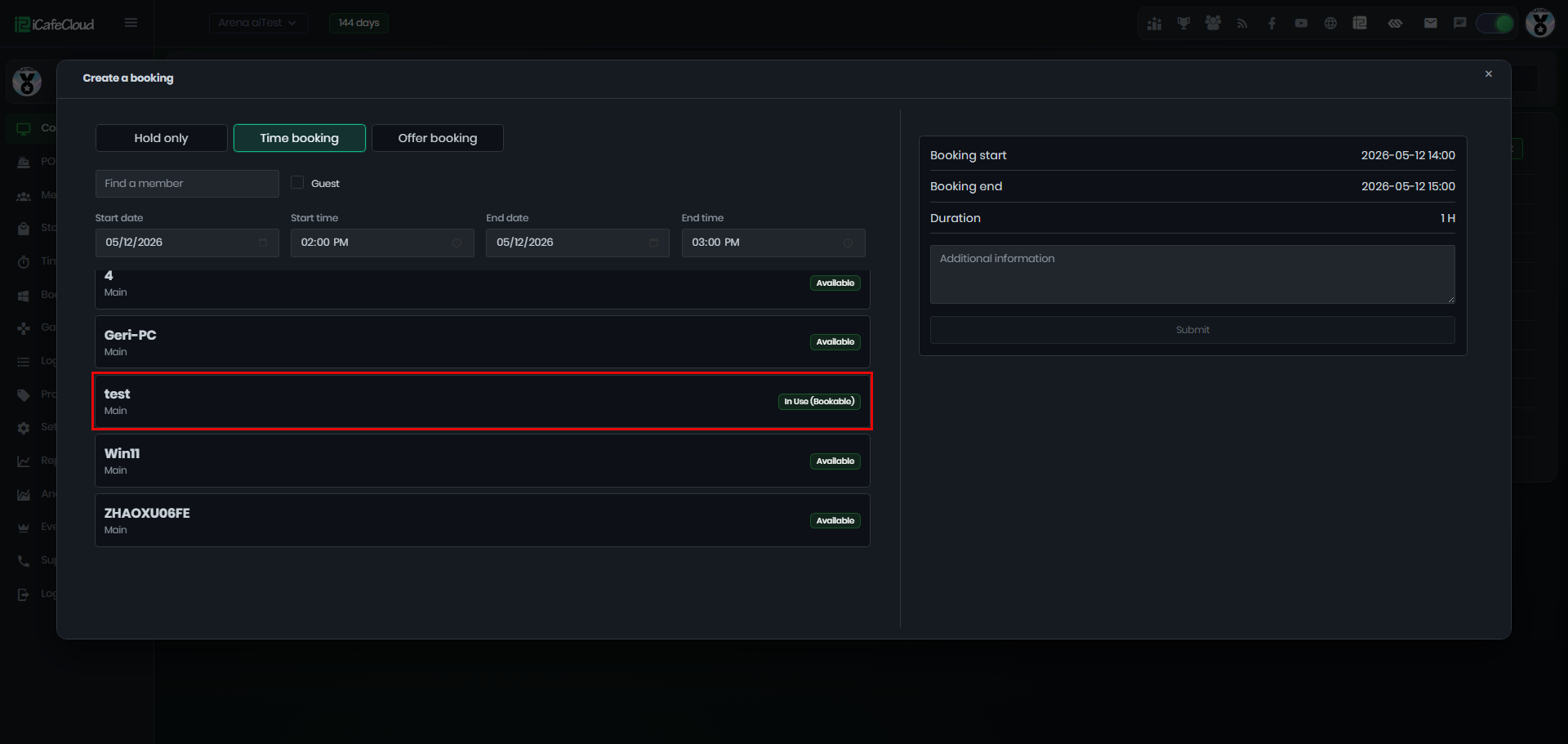Image resolution: width=1568 pixels, height=744 pixels.
Task: Open the Start time field 02:00 PM
Action: (382, 243)
